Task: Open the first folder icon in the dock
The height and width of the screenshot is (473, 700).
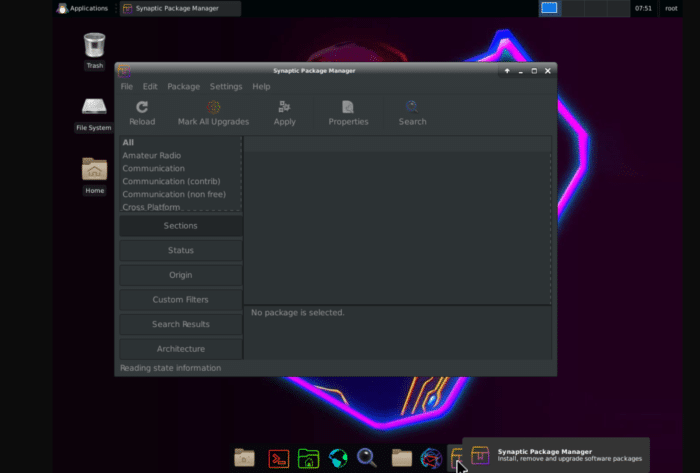Action: [x=244, y=458]
